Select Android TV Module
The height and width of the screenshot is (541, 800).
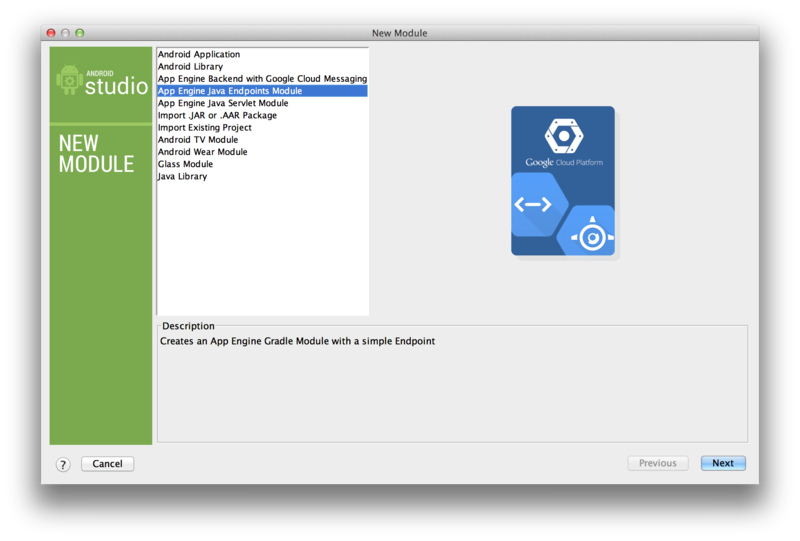tap(262, 140)
